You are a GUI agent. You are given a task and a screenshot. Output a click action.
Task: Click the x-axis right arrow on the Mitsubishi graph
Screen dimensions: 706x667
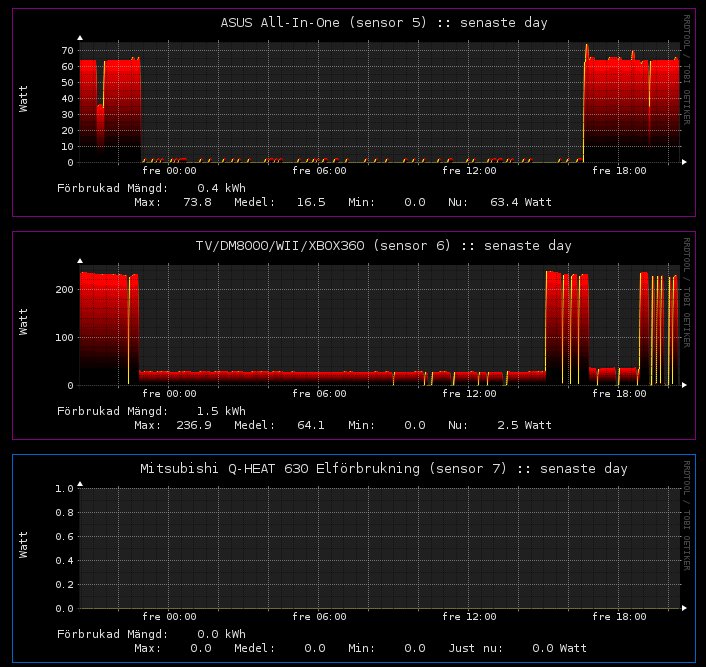684,608
